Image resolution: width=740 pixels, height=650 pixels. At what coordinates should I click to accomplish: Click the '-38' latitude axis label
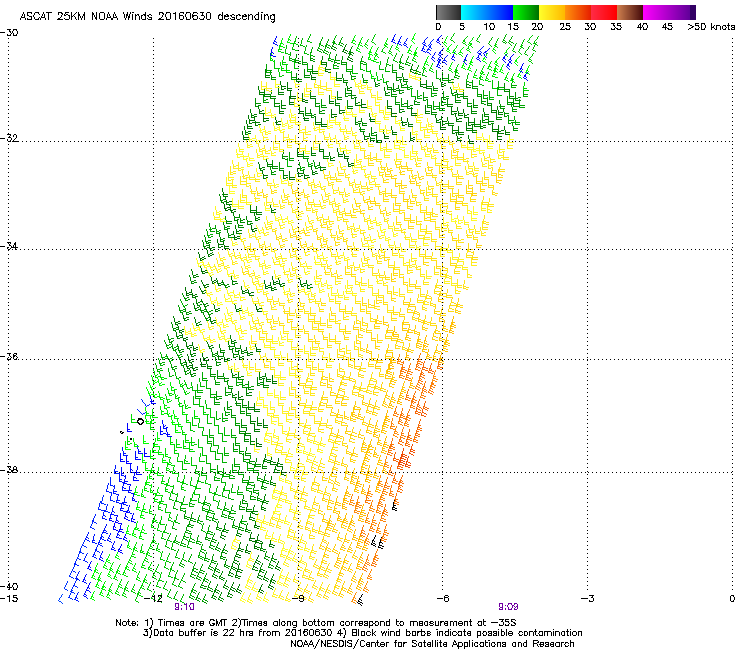(x=9, y=470)
